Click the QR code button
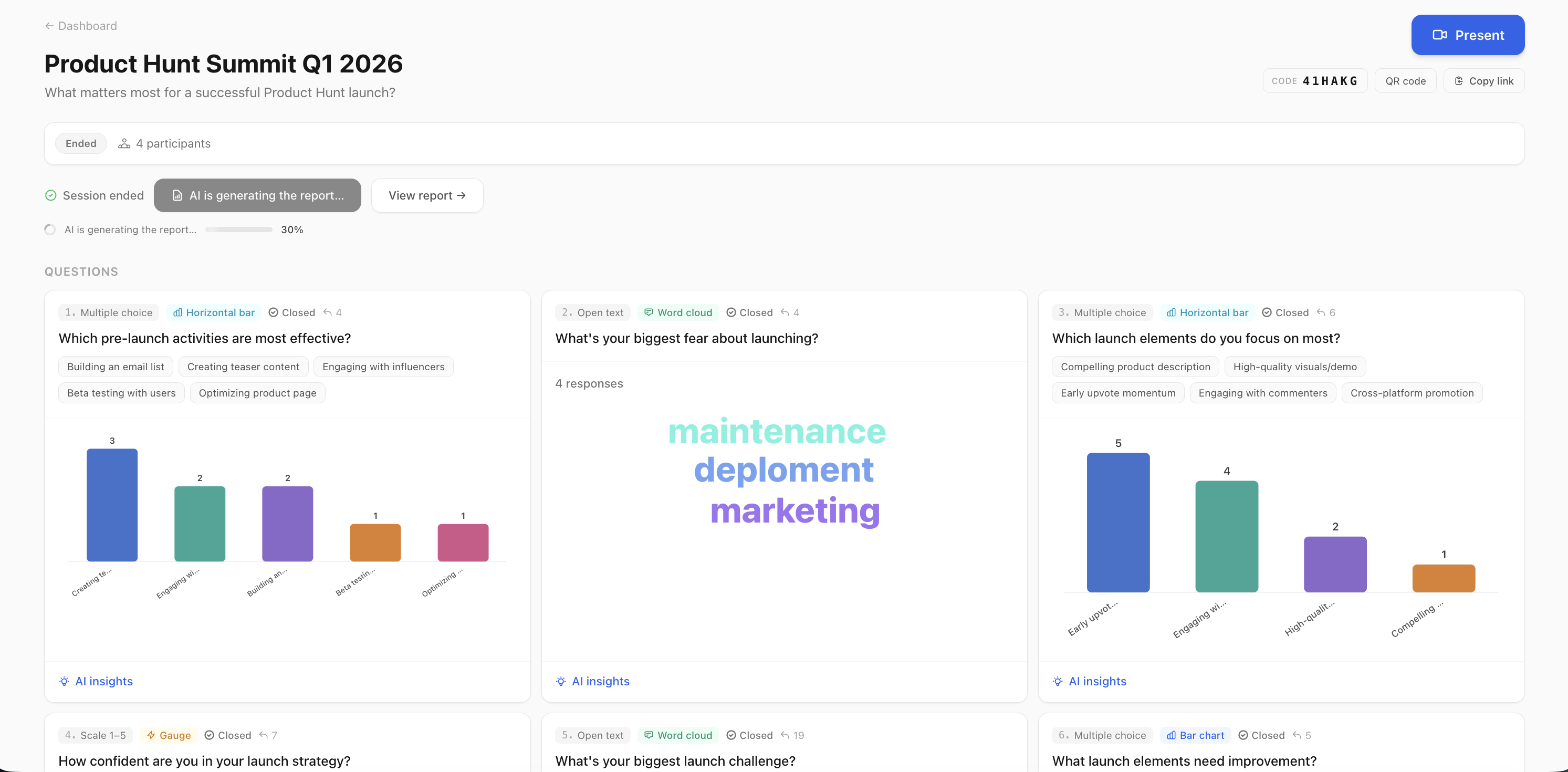The height and width of the screenshot is (772, 1568). 1405,81
